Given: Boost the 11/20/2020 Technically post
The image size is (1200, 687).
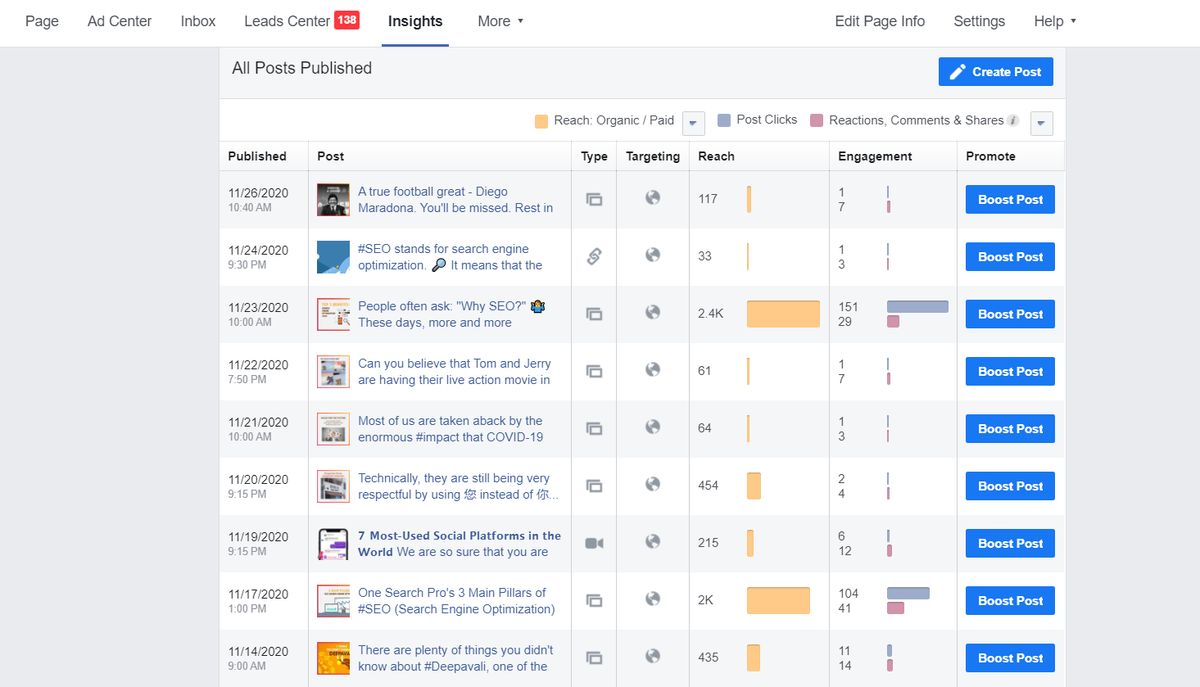Looking at the screenshot, I should [x=1010, y=486].
